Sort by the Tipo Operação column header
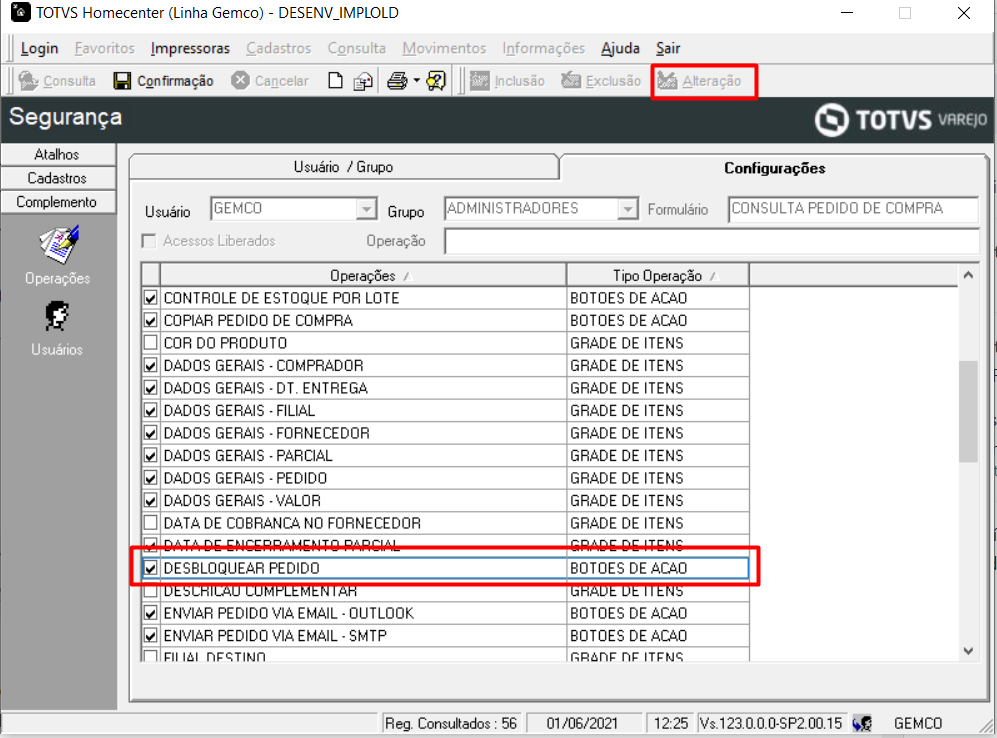 point(657,275)
